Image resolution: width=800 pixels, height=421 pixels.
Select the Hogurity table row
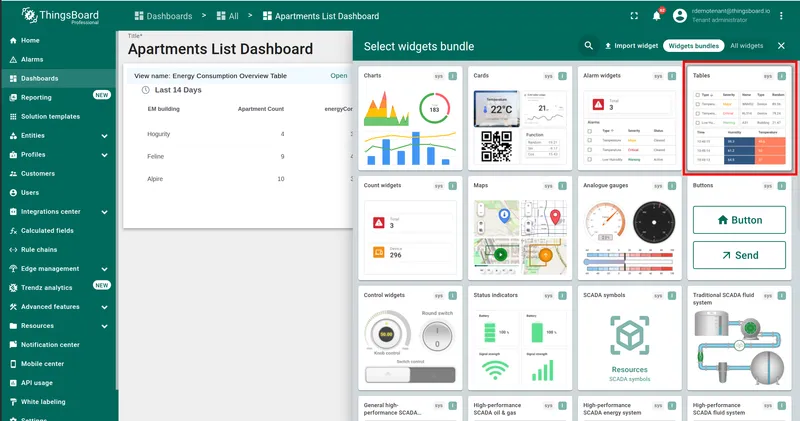[x=239, y=134]
